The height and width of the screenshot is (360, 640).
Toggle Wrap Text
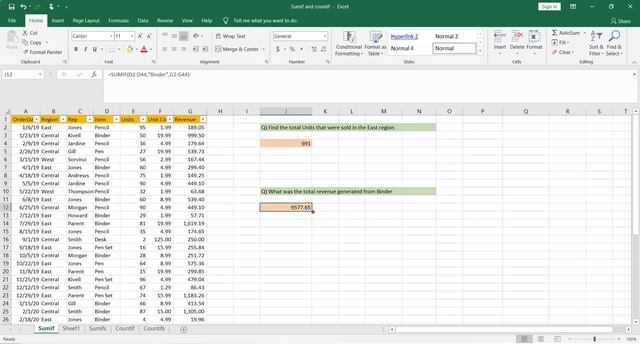click(x=230, y=36)
